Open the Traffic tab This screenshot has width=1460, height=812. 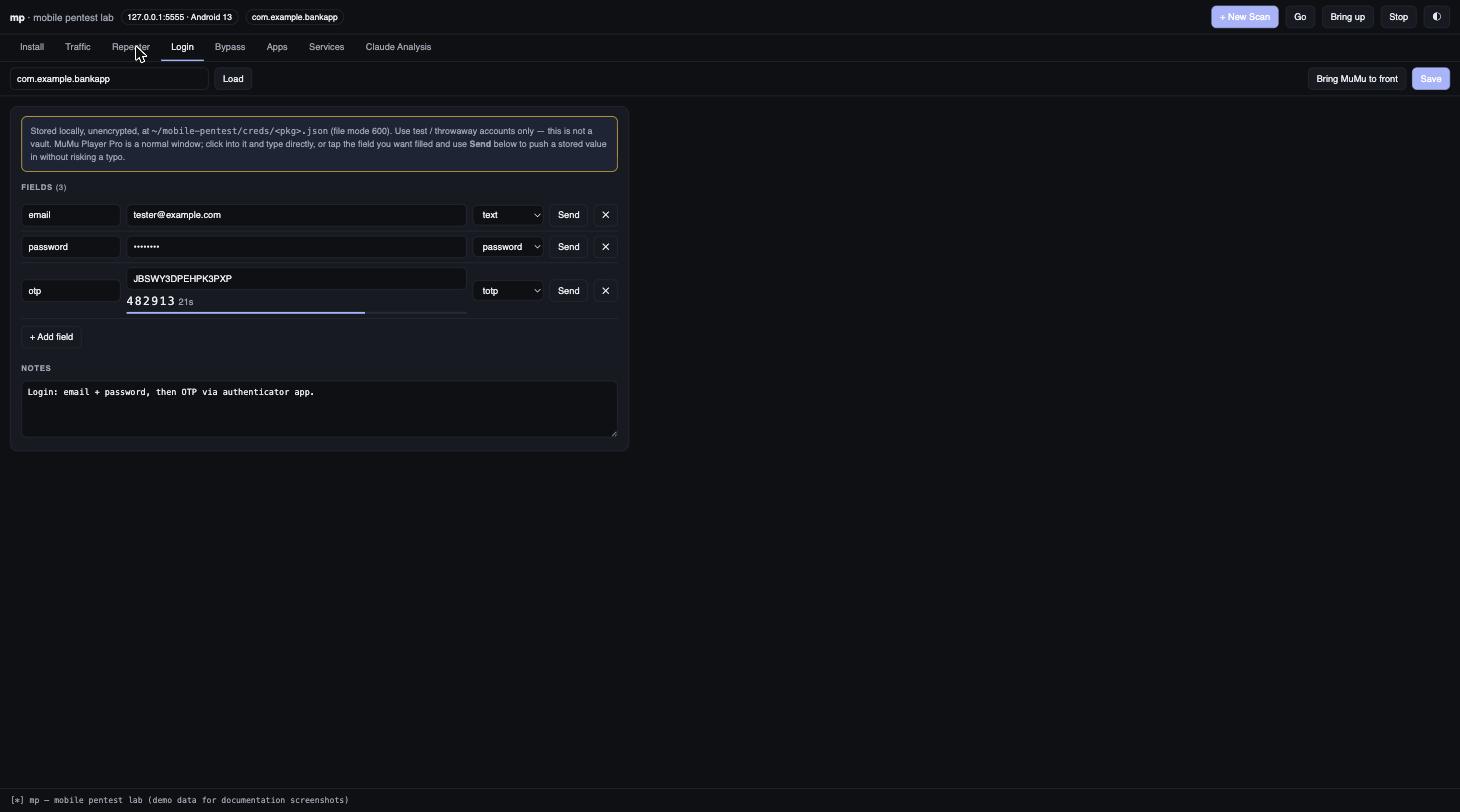(78, 47)
